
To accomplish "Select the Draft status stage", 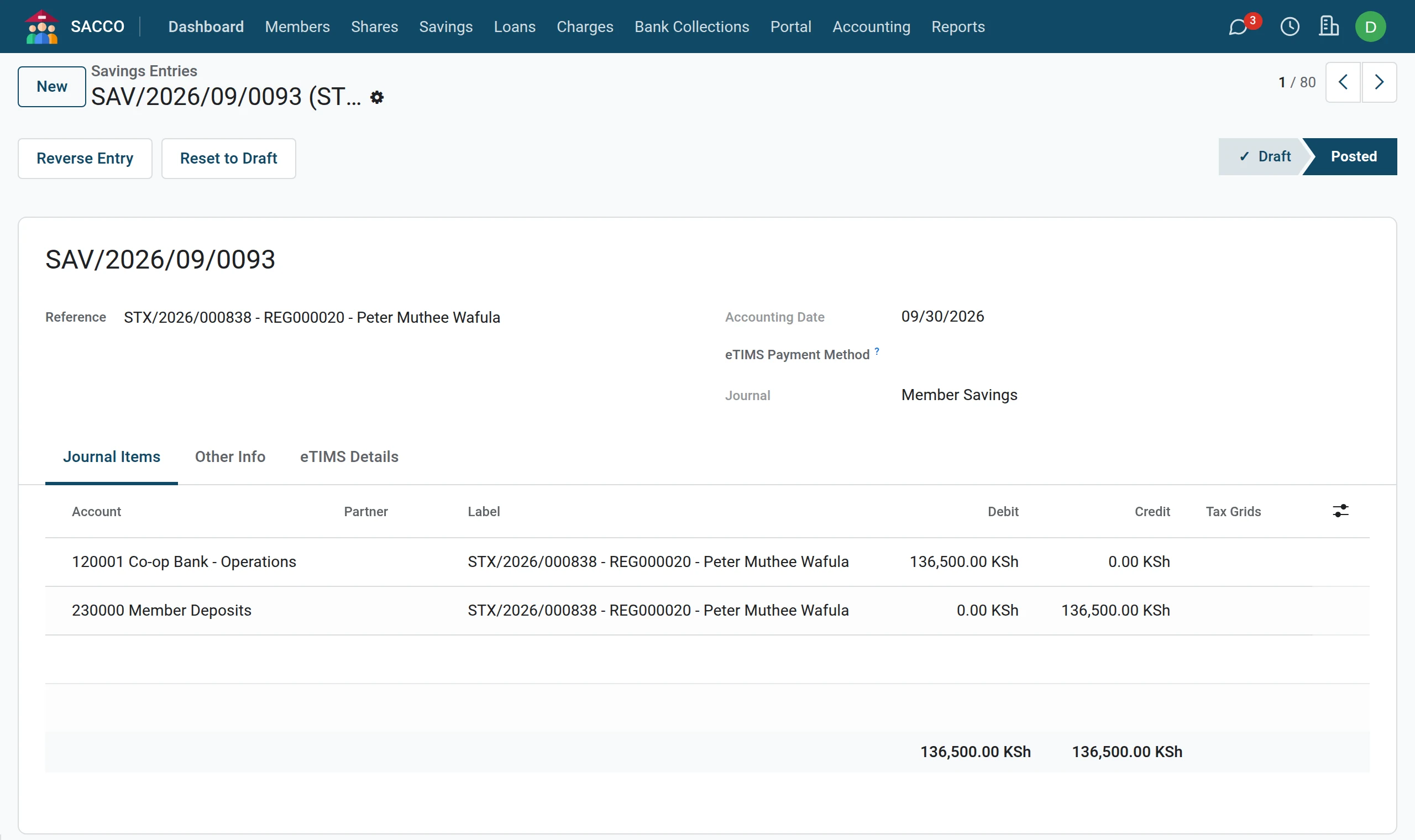I will pos(1265,156).
